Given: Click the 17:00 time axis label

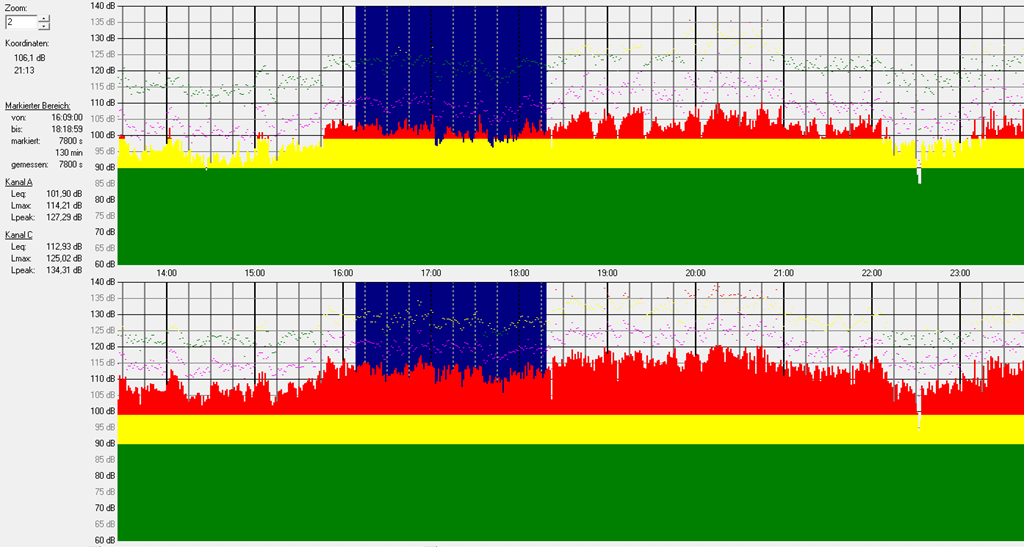Looking at the screenshot, I should [x=431, y=272].
